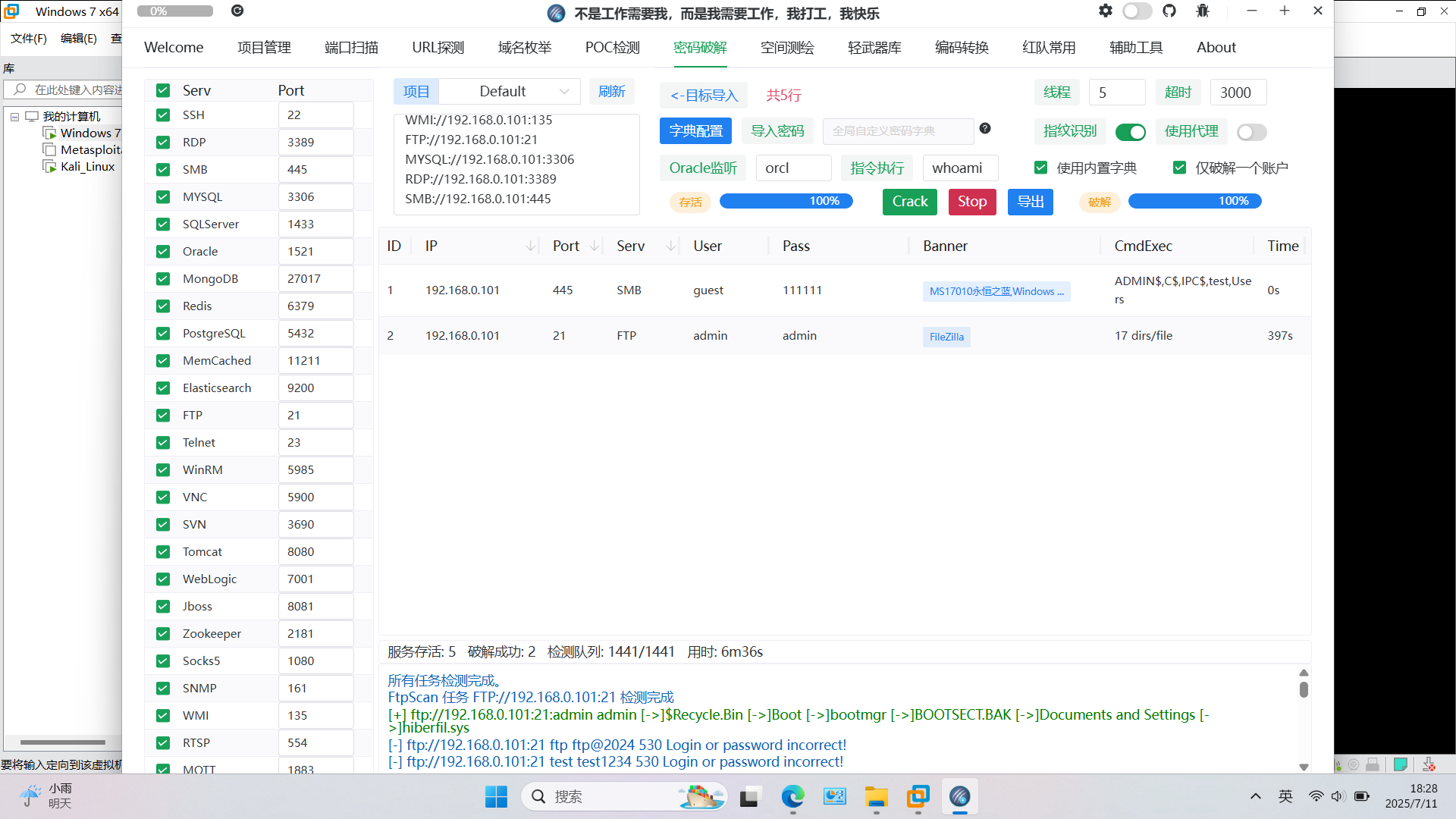Click the bug report icon
Image resolution: width=1456 pixels, height=819 pixels.
[x=1202, y=11]
